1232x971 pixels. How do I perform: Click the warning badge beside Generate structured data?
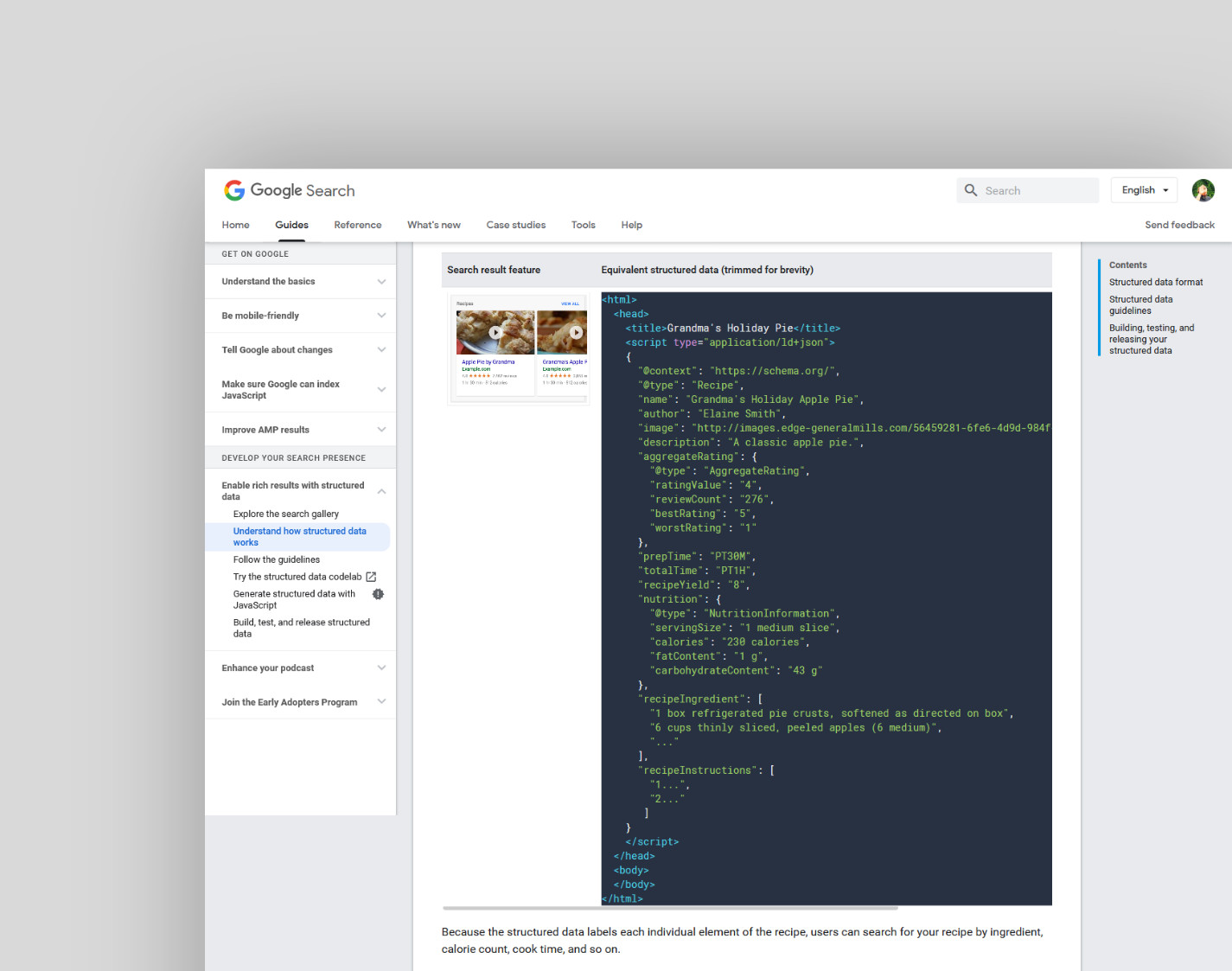point(378,594)
